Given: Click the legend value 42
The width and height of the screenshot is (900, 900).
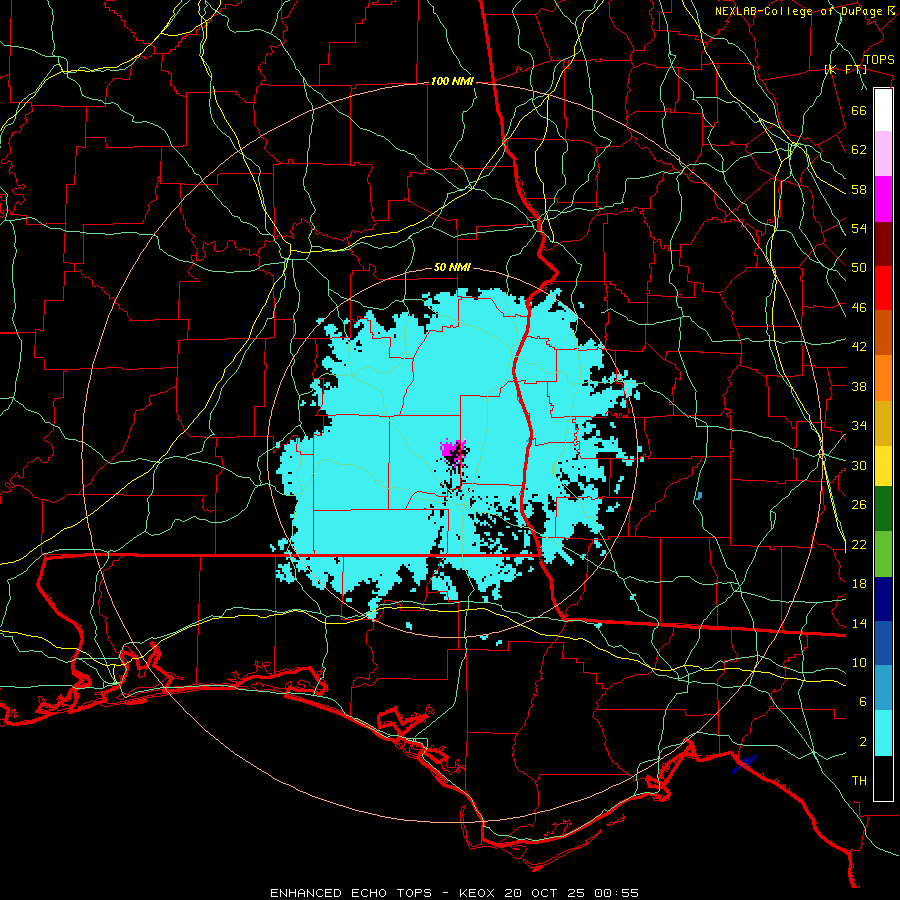Looking at the screenshot, I should pos(859,347).
